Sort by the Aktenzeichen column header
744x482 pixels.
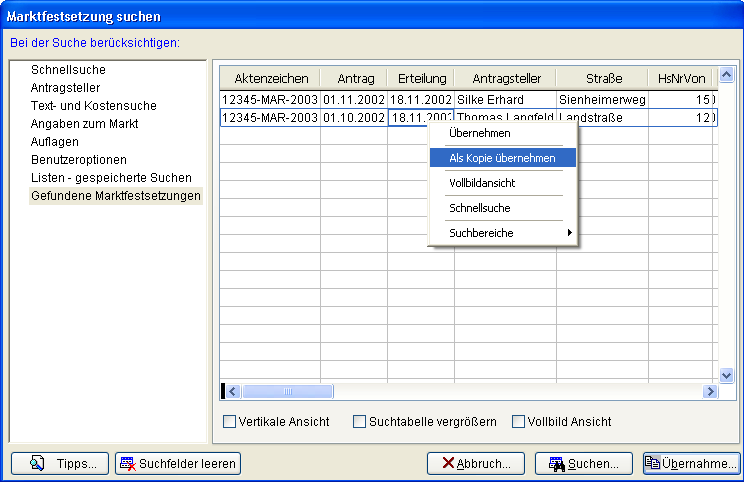[x=269, y=78]
